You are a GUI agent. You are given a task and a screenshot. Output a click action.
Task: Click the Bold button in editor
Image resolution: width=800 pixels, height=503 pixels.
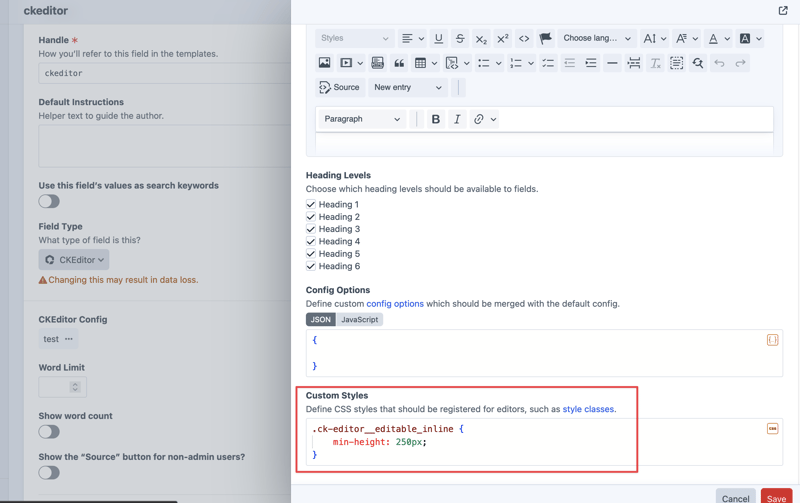coord(435,119)
